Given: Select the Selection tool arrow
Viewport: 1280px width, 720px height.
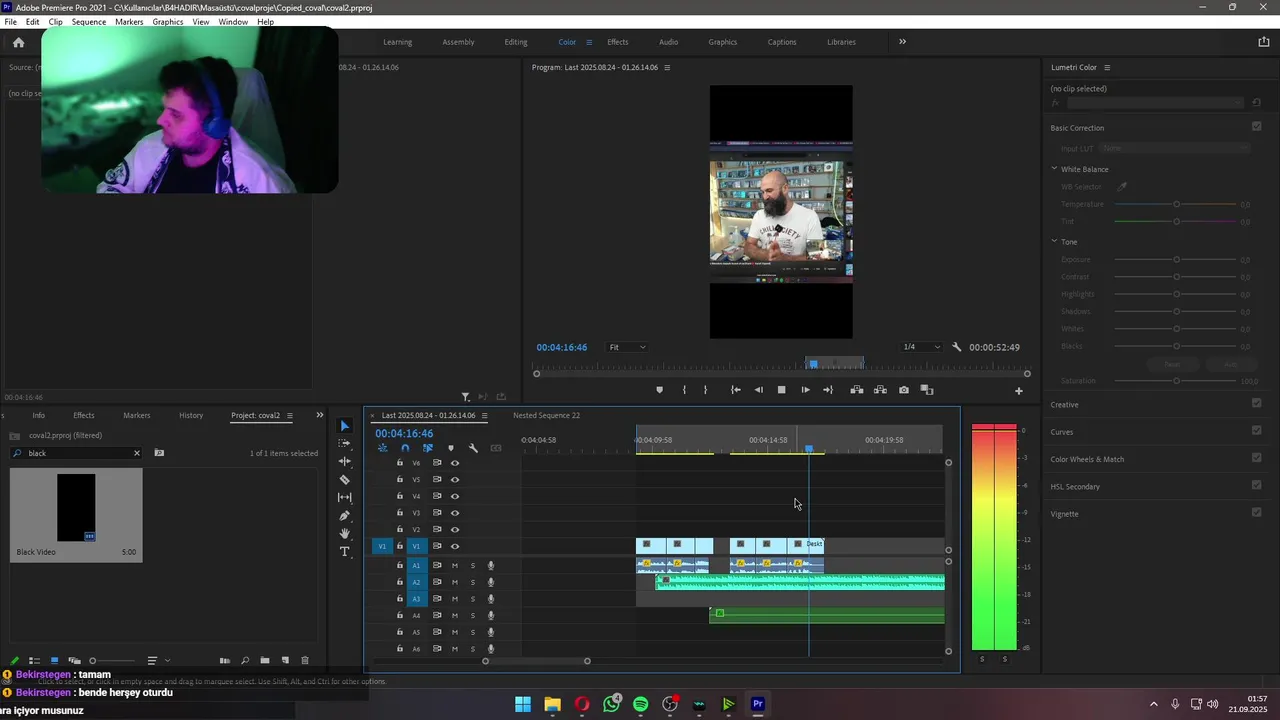Looking at the screenshot, I should pos(345,426).
